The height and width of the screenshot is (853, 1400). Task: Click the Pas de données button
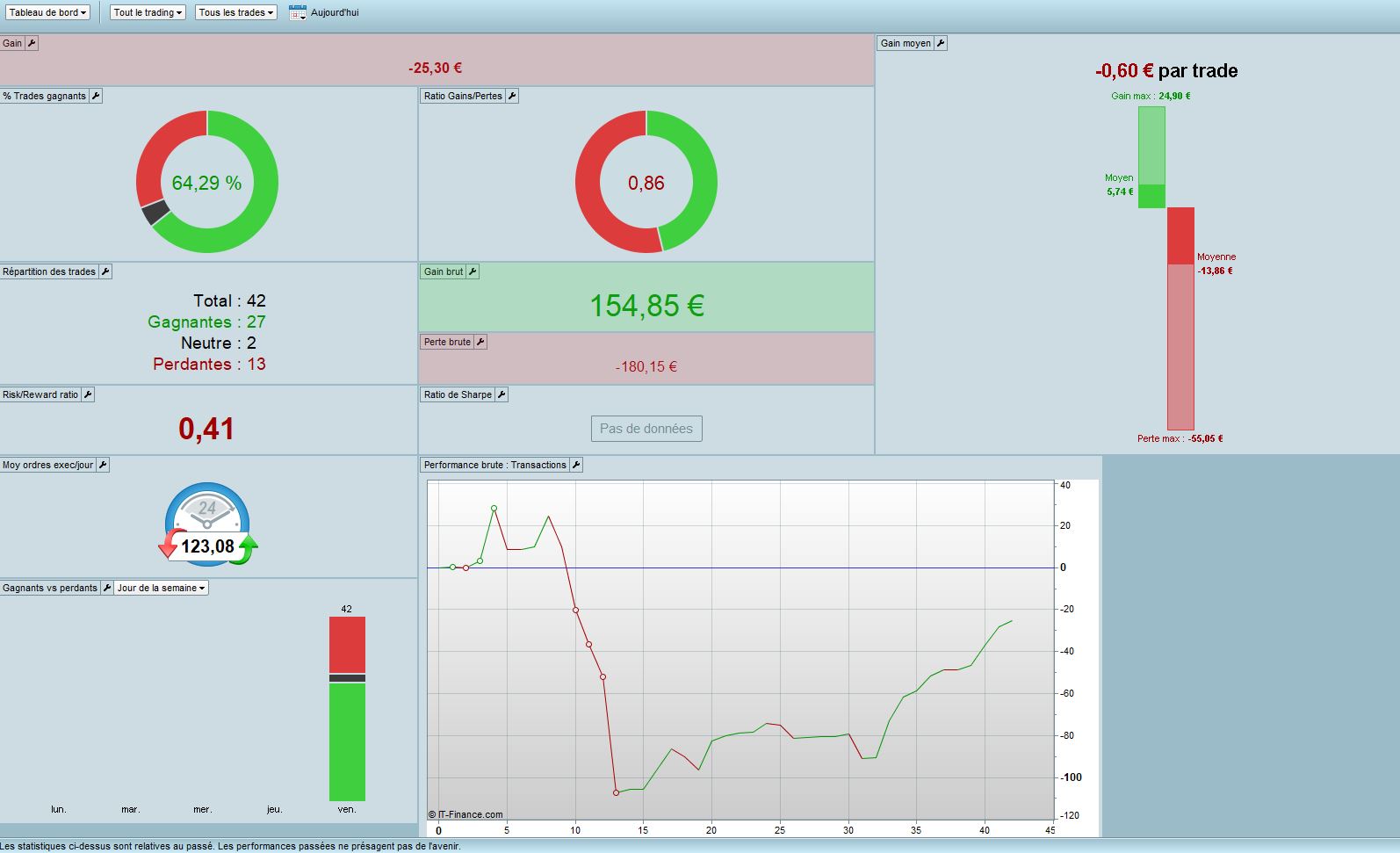tap(646, 429)
